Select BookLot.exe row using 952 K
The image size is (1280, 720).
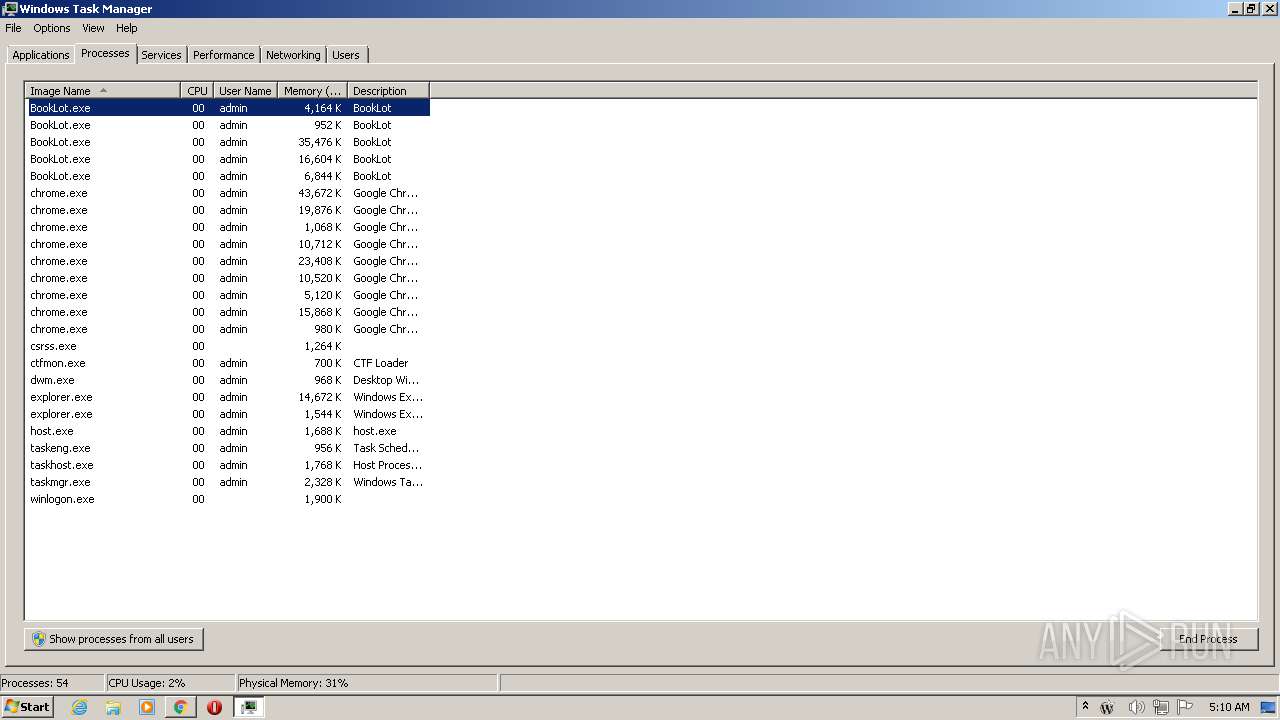[x=228, y=125]
